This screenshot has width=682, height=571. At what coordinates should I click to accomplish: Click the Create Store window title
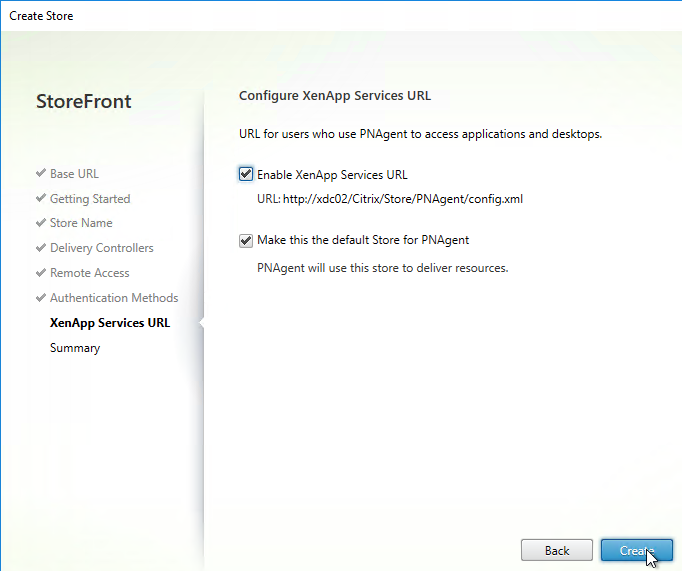tap(41, 16)
